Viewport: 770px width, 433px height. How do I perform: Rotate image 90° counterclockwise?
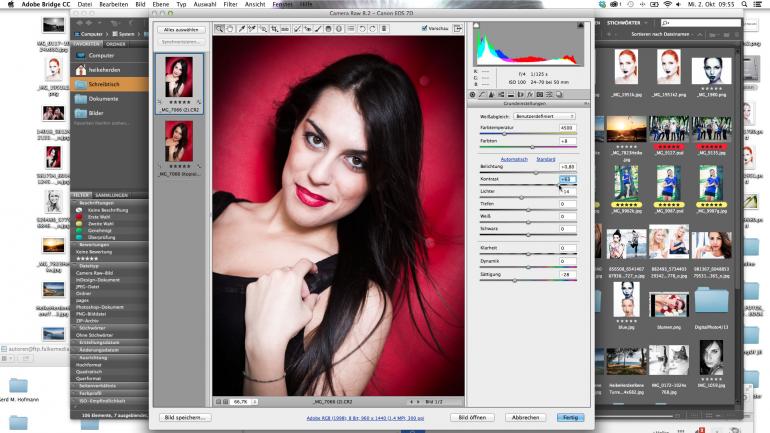coord(362,29)
